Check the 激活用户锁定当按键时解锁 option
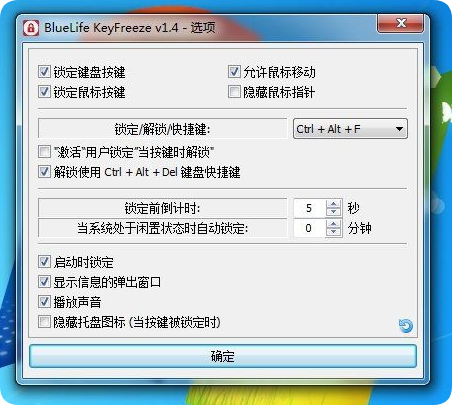This screenshot has height=405, width=452. point(44,152)
